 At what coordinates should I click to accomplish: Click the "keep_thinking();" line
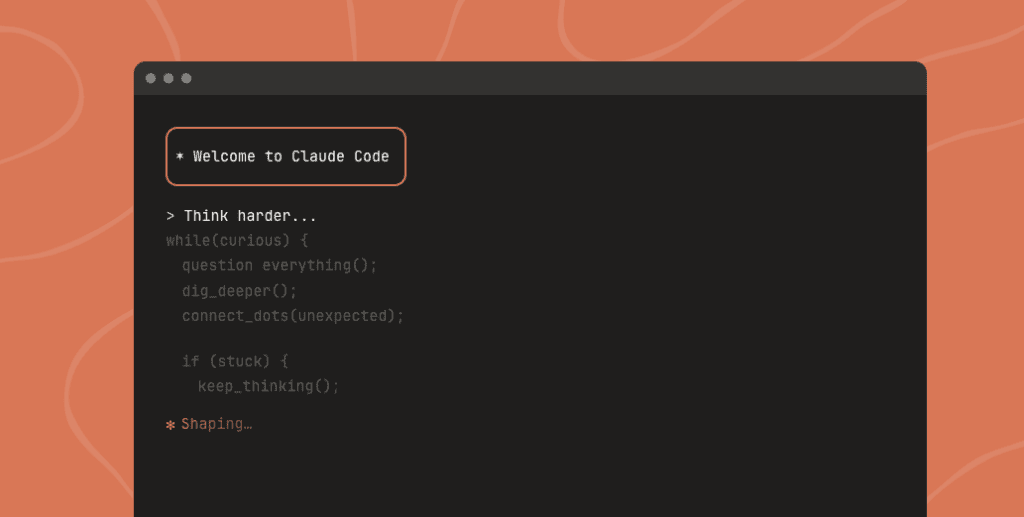tap(269, 386)
